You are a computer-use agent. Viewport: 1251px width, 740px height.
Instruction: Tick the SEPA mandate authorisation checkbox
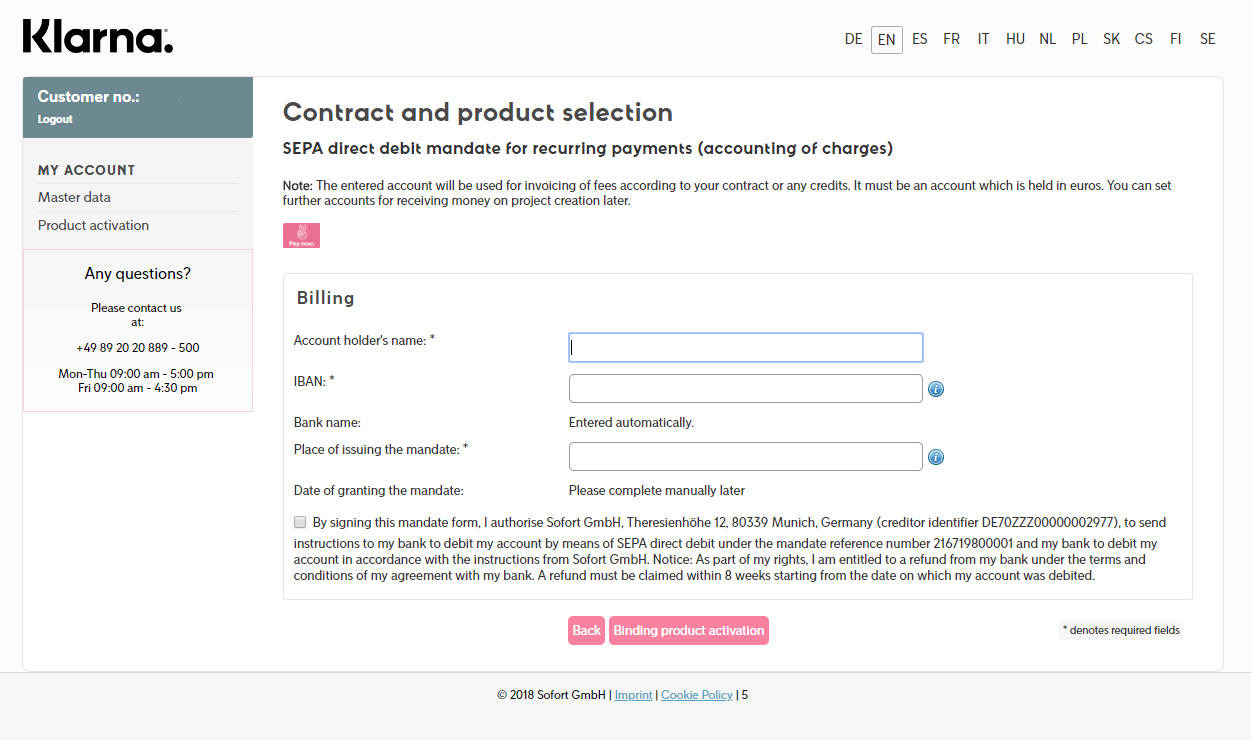300,522
